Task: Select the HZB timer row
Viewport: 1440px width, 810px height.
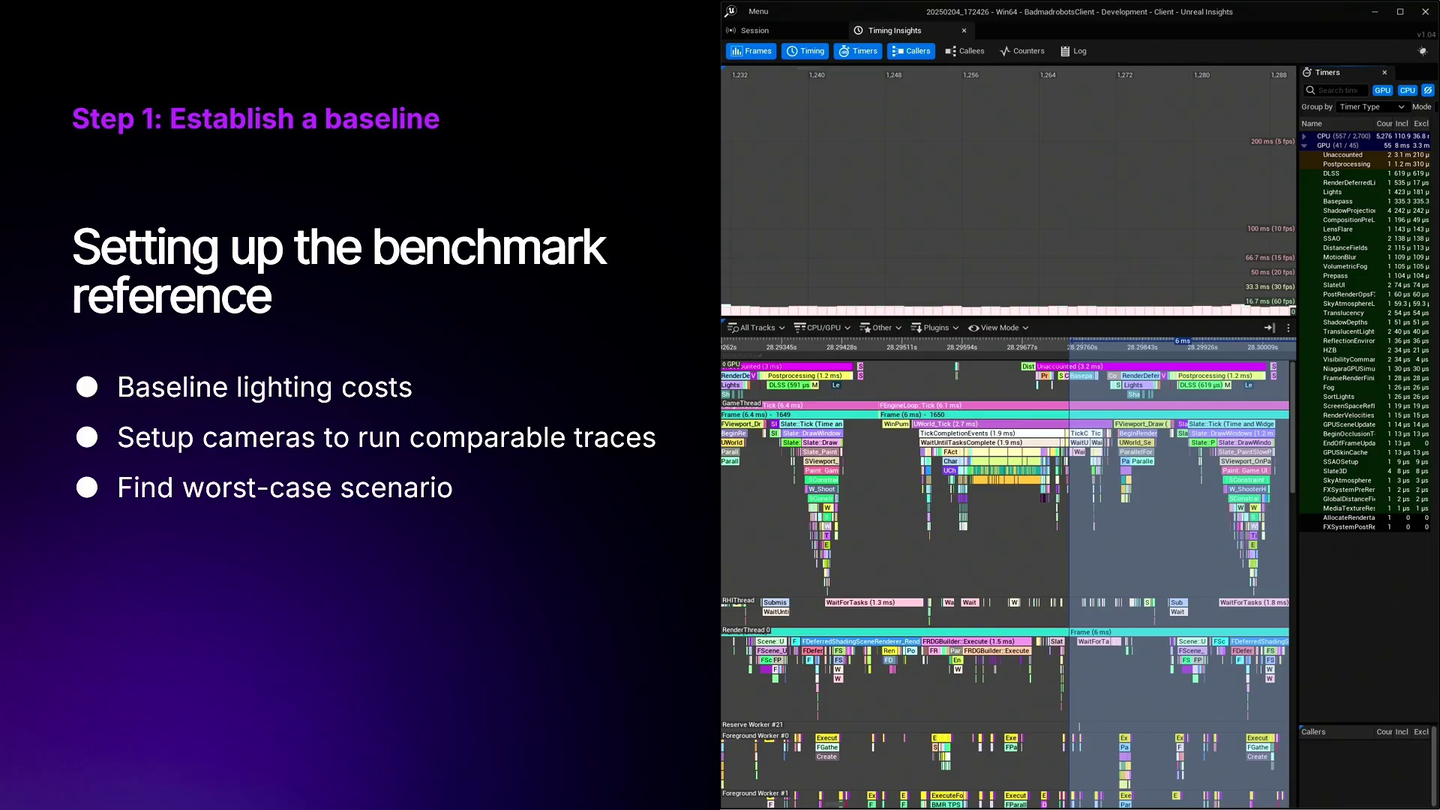Action: pyautogui.click(x=1367, y=350)
